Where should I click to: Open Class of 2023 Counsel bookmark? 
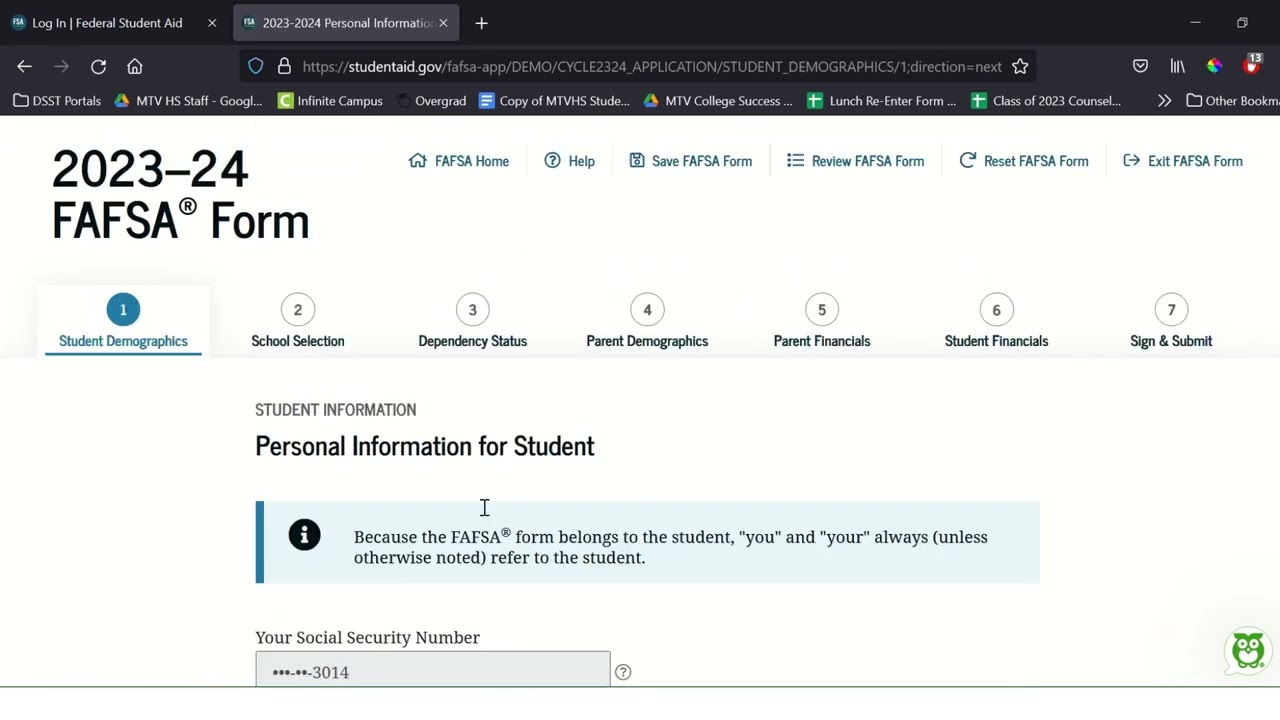1046,100
